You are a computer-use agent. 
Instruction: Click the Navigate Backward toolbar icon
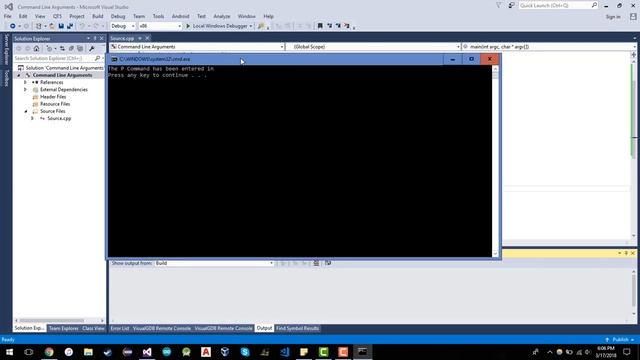point(13,26)
